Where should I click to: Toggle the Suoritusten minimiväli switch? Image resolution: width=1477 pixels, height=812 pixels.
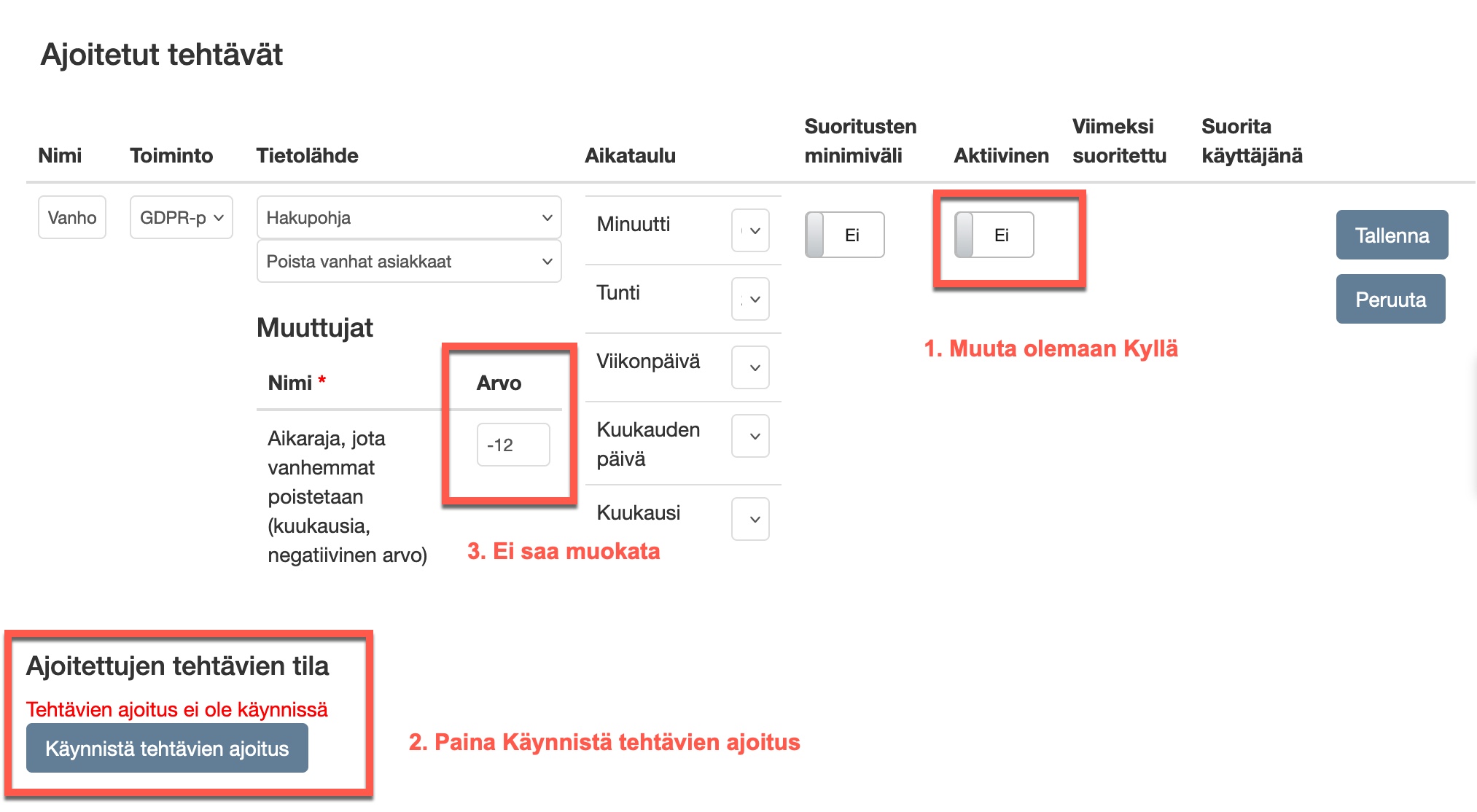pyautogui.click(x=844, y=235)
